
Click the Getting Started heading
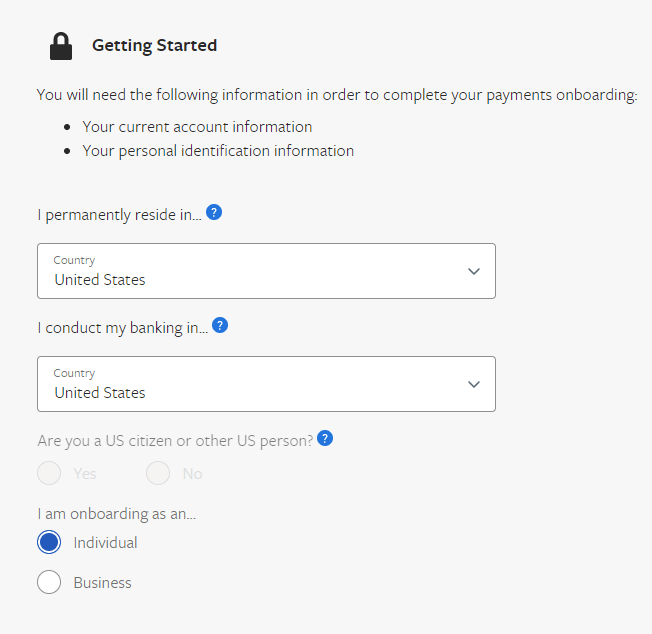coord(154,45)
